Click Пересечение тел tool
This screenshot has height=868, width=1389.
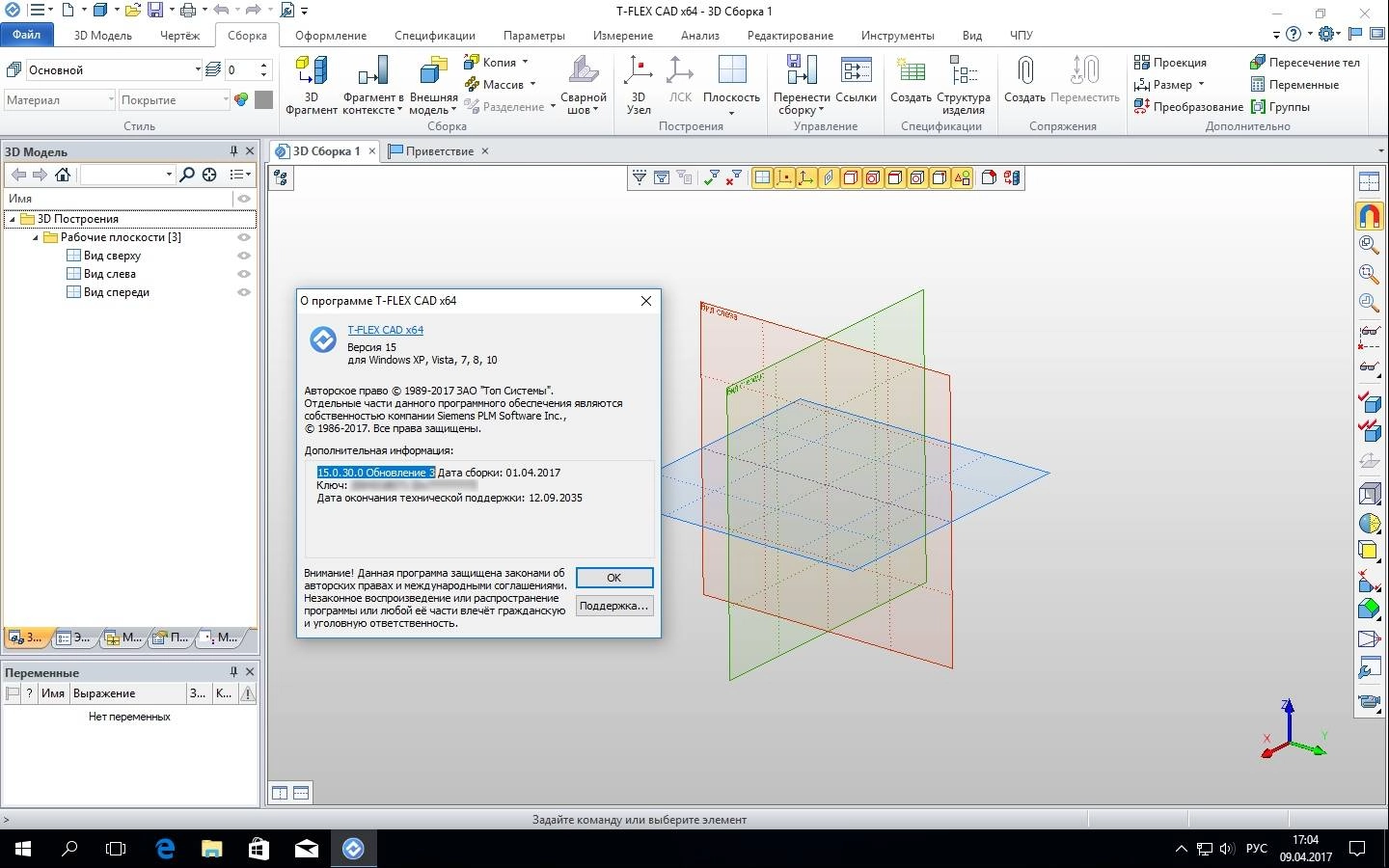[1305, 62]
